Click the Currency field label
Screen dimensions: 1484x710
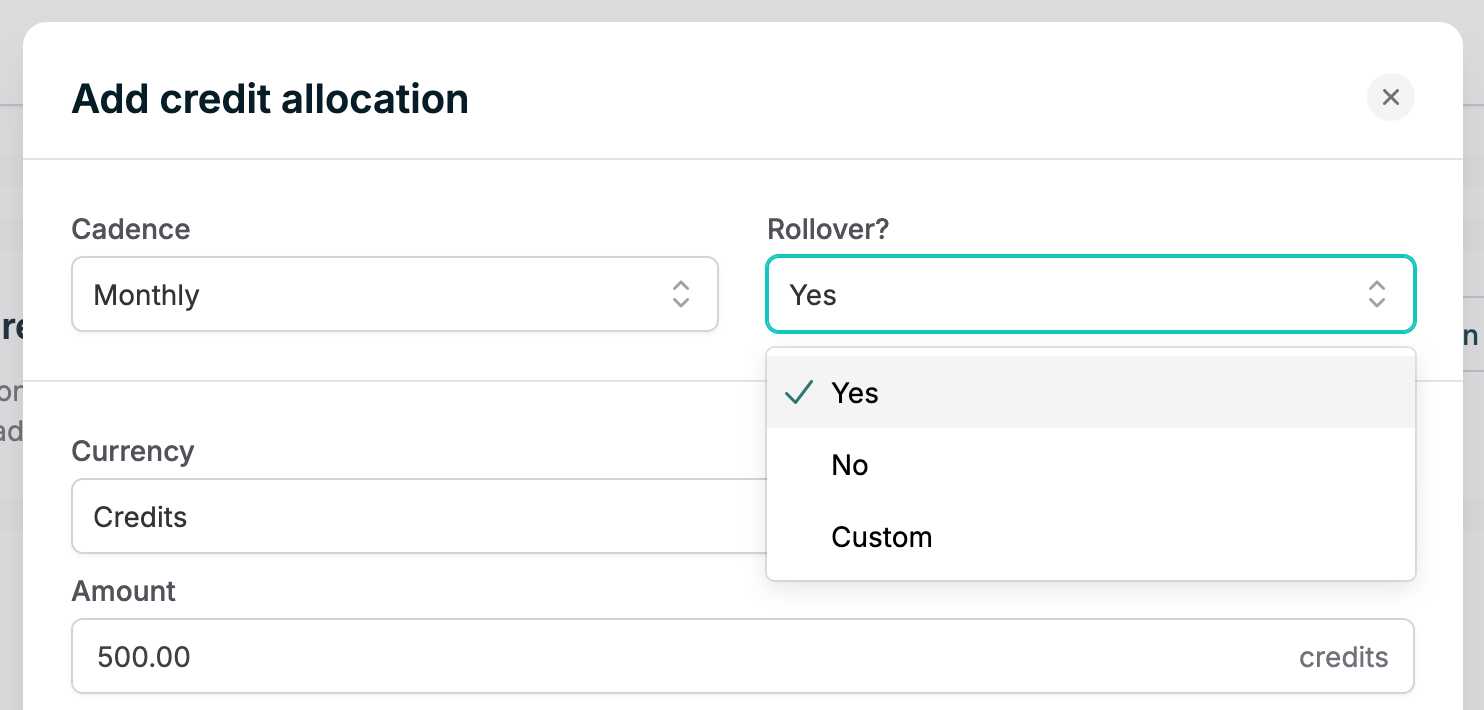tap(133, 451)
